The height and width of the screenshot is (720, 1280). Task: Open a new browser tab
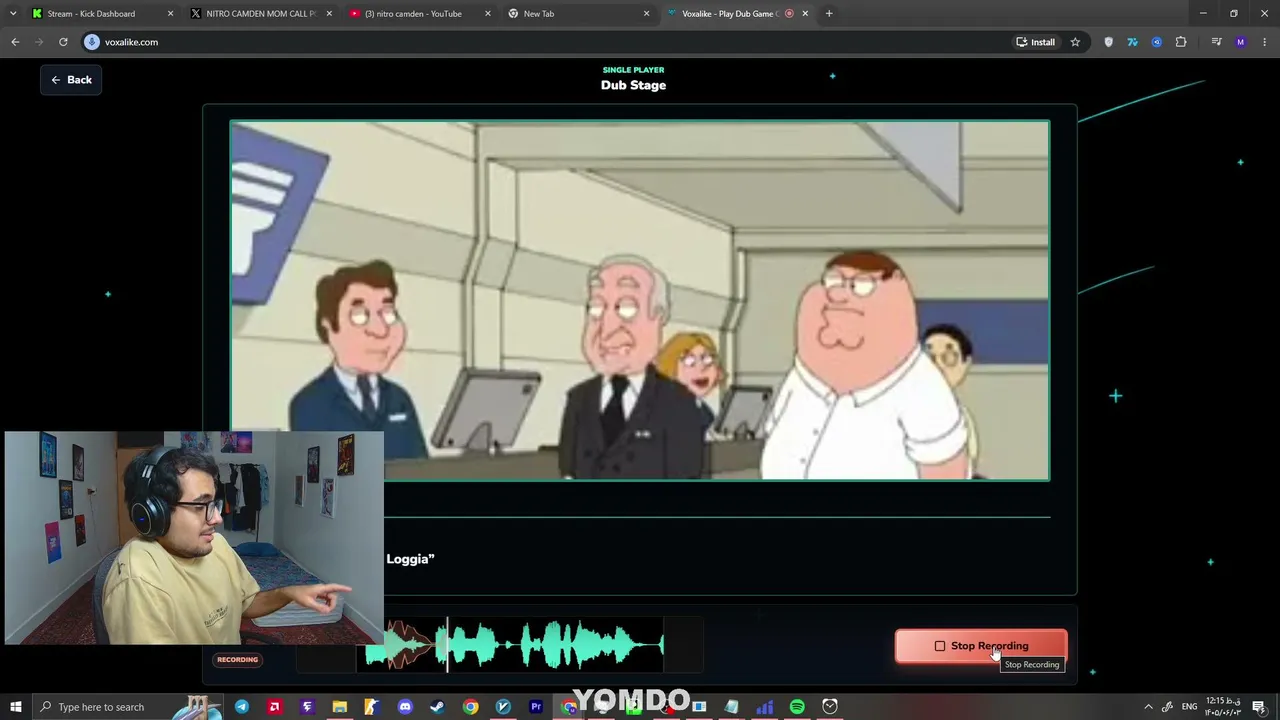[x=829, y=14]
